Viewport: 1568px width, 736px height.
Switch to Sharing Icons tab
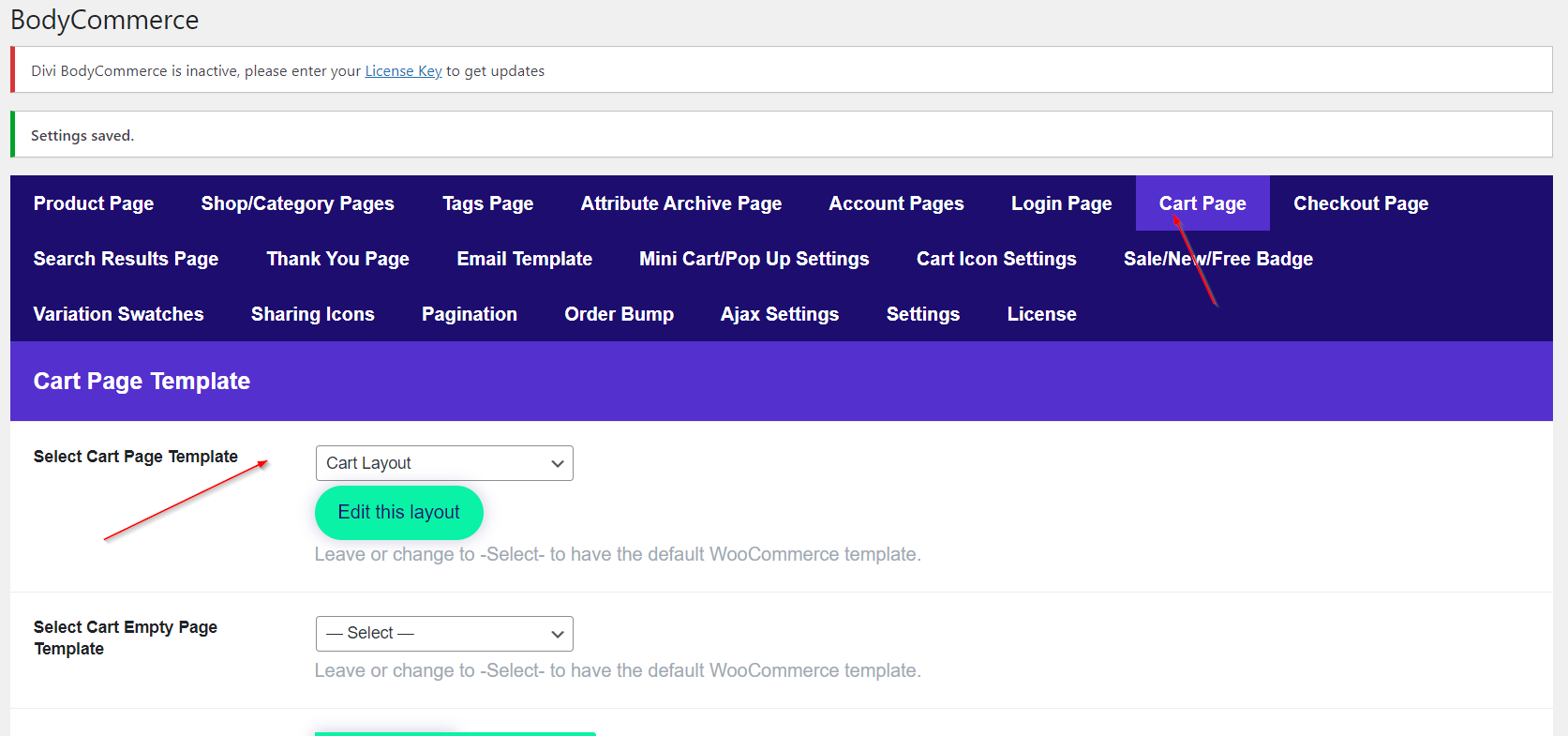coord(312,314)
